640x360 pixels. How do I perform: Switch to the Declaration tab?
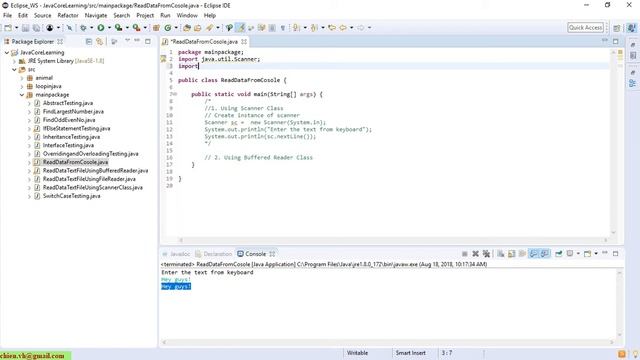pyautogui.click(x=213, y=254)
